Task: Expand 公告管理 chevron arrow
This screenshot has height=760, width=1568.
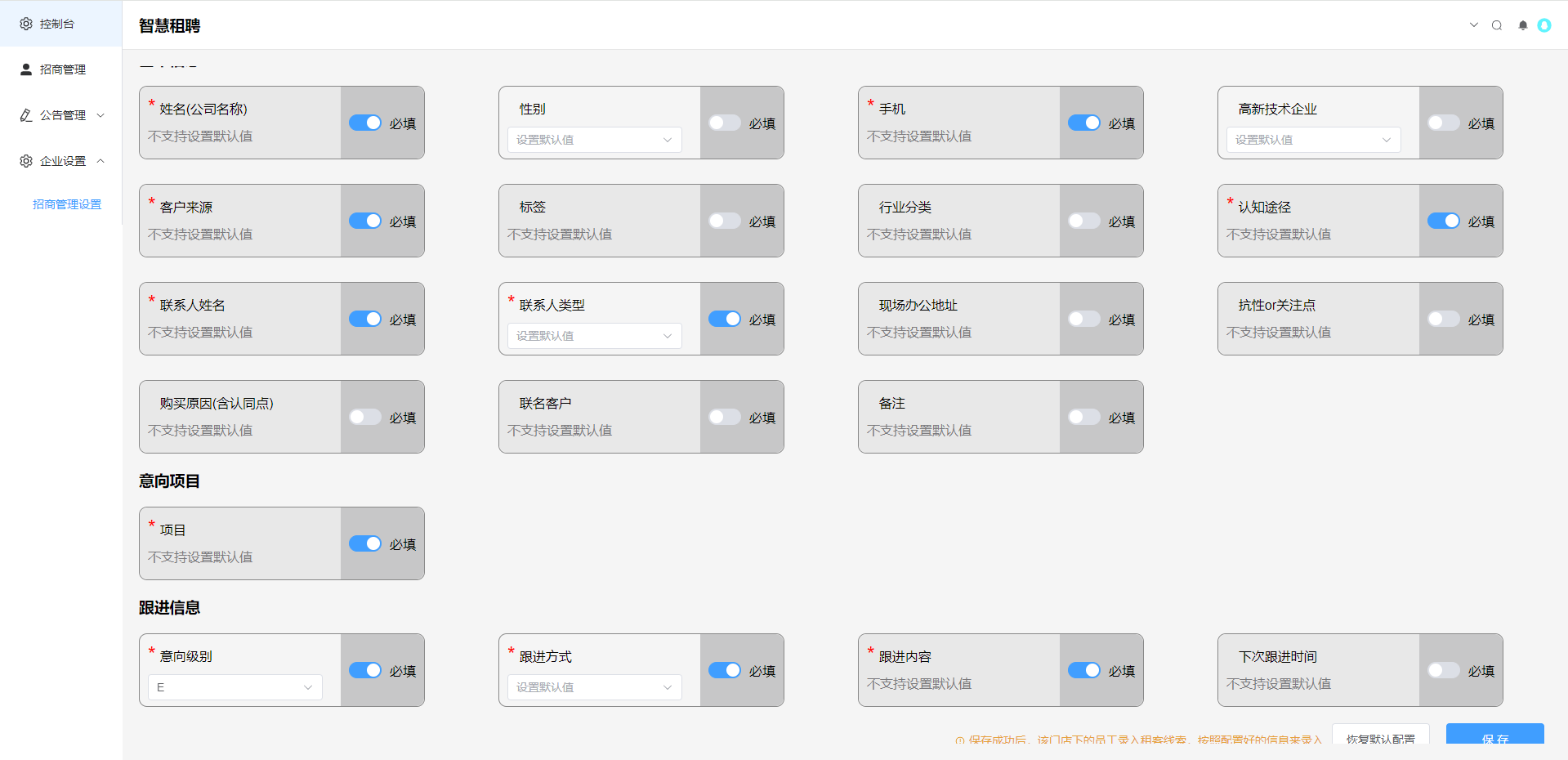Action: 101,115
